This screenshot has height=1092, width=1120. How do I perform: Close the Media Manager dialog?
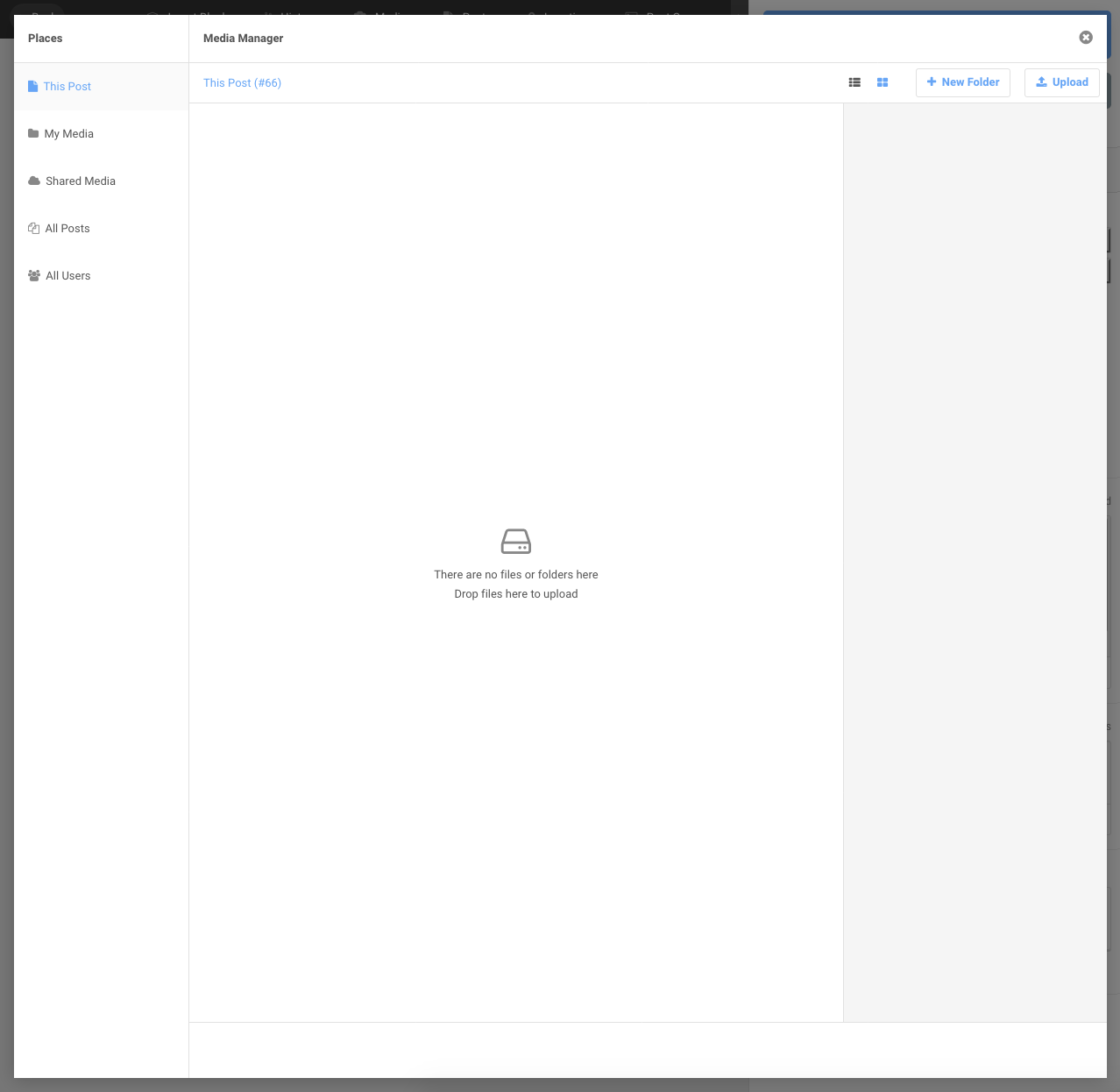(1086, 38)
